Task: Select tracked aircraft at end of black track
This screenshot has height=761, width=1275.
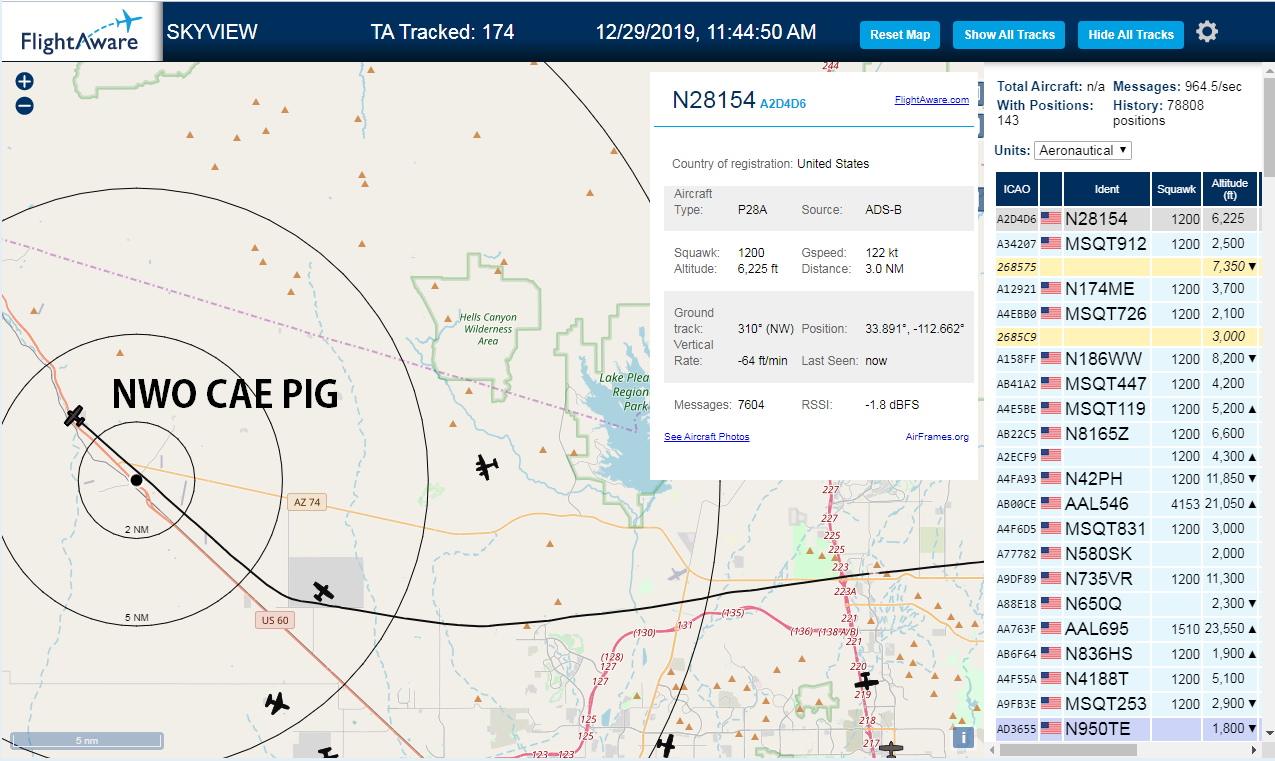Action: pyautogui.click(x=74, y=417)
